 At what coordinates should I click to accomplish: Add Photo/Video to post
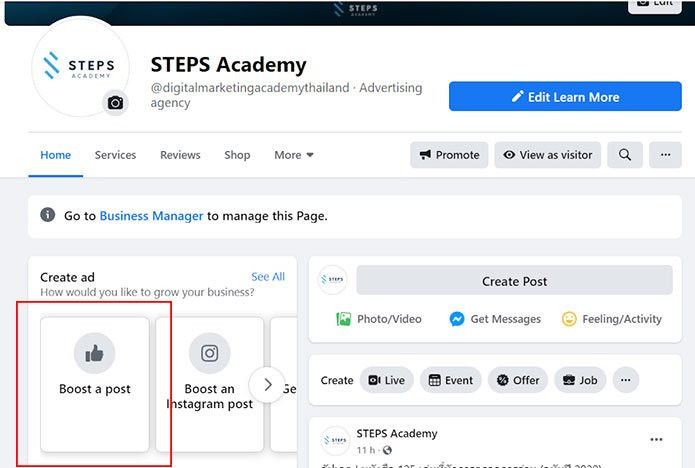tap(379, 319)
